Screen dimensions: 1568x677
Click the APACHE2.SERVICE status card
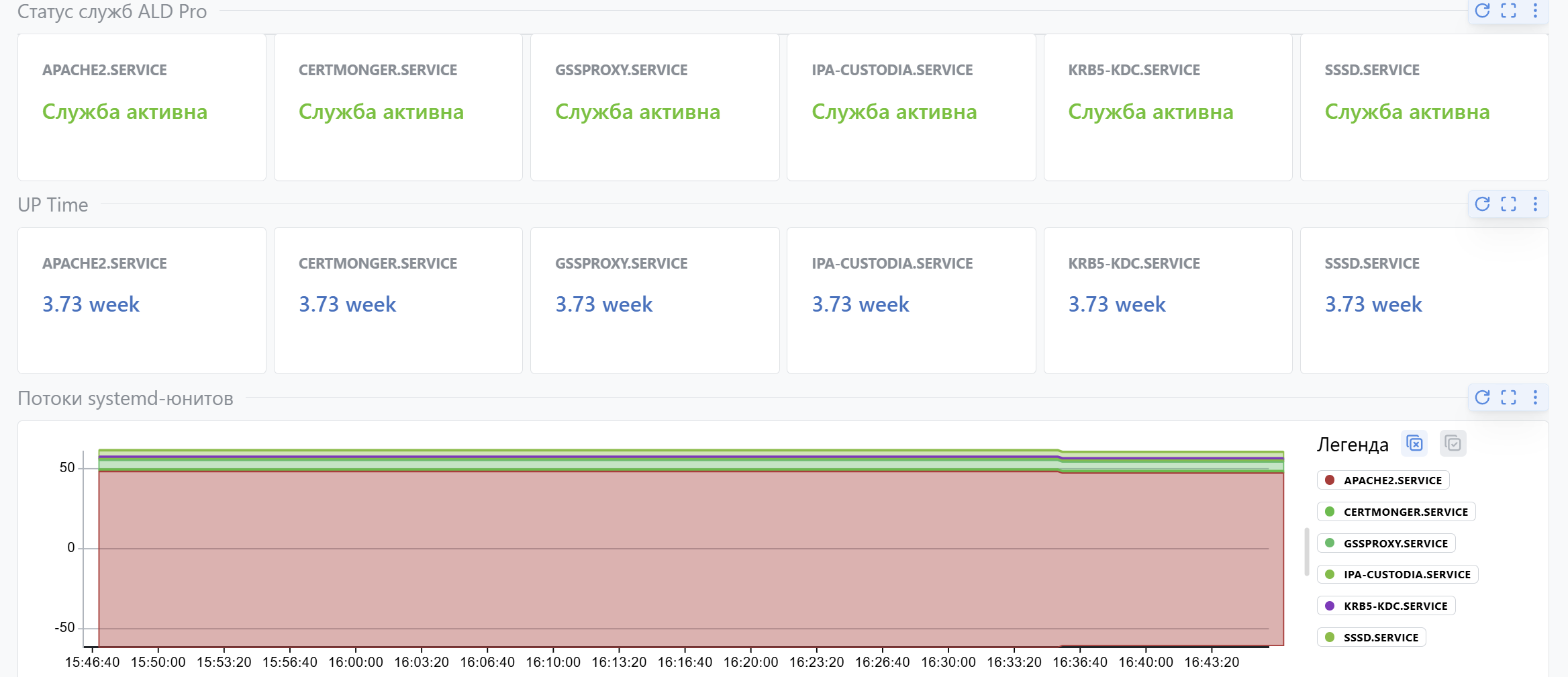coord(142,107)
